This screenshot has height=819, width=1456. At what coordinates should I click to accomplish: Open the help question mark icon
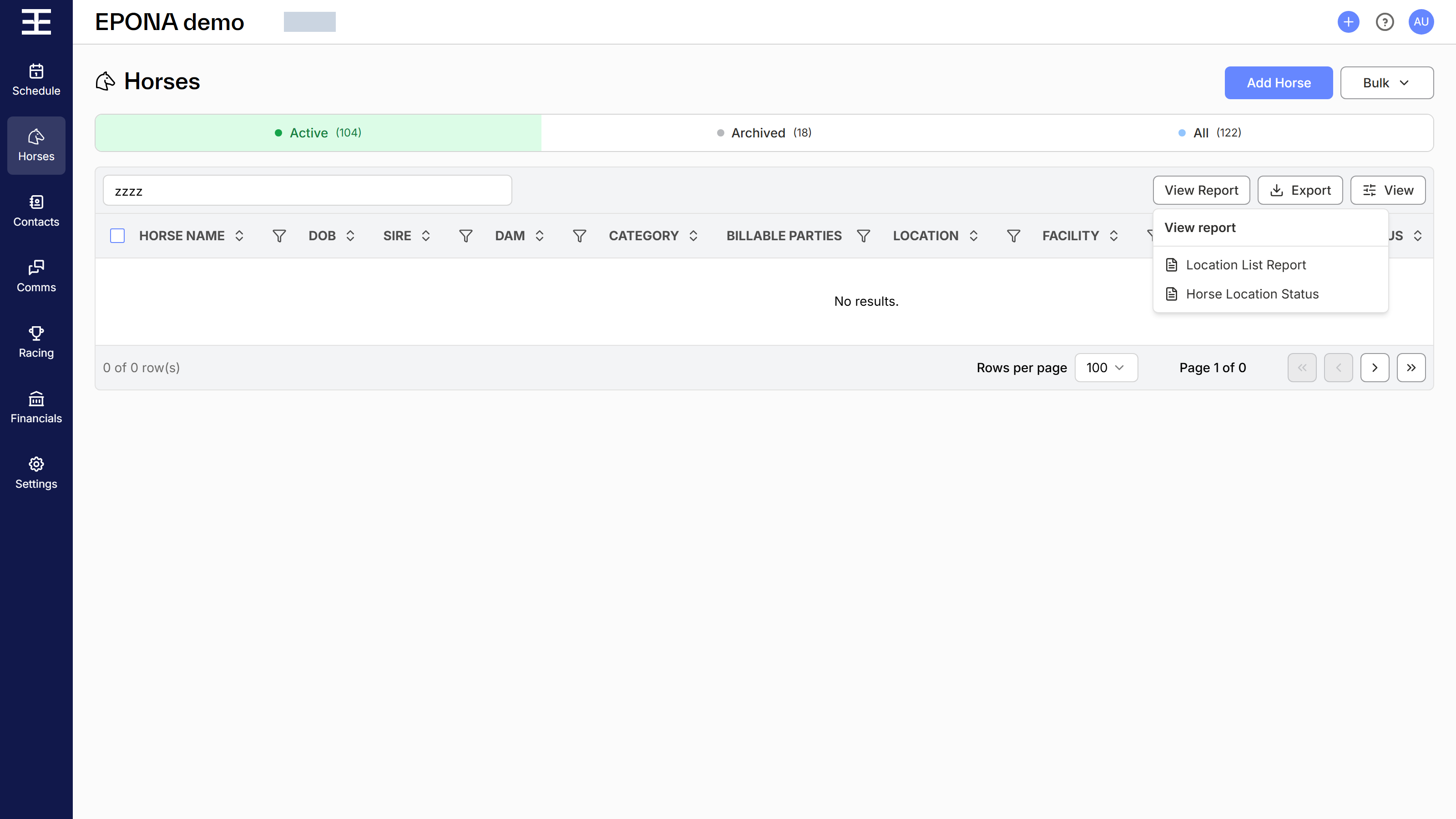pyautogui.click(x=1385, y=22)
